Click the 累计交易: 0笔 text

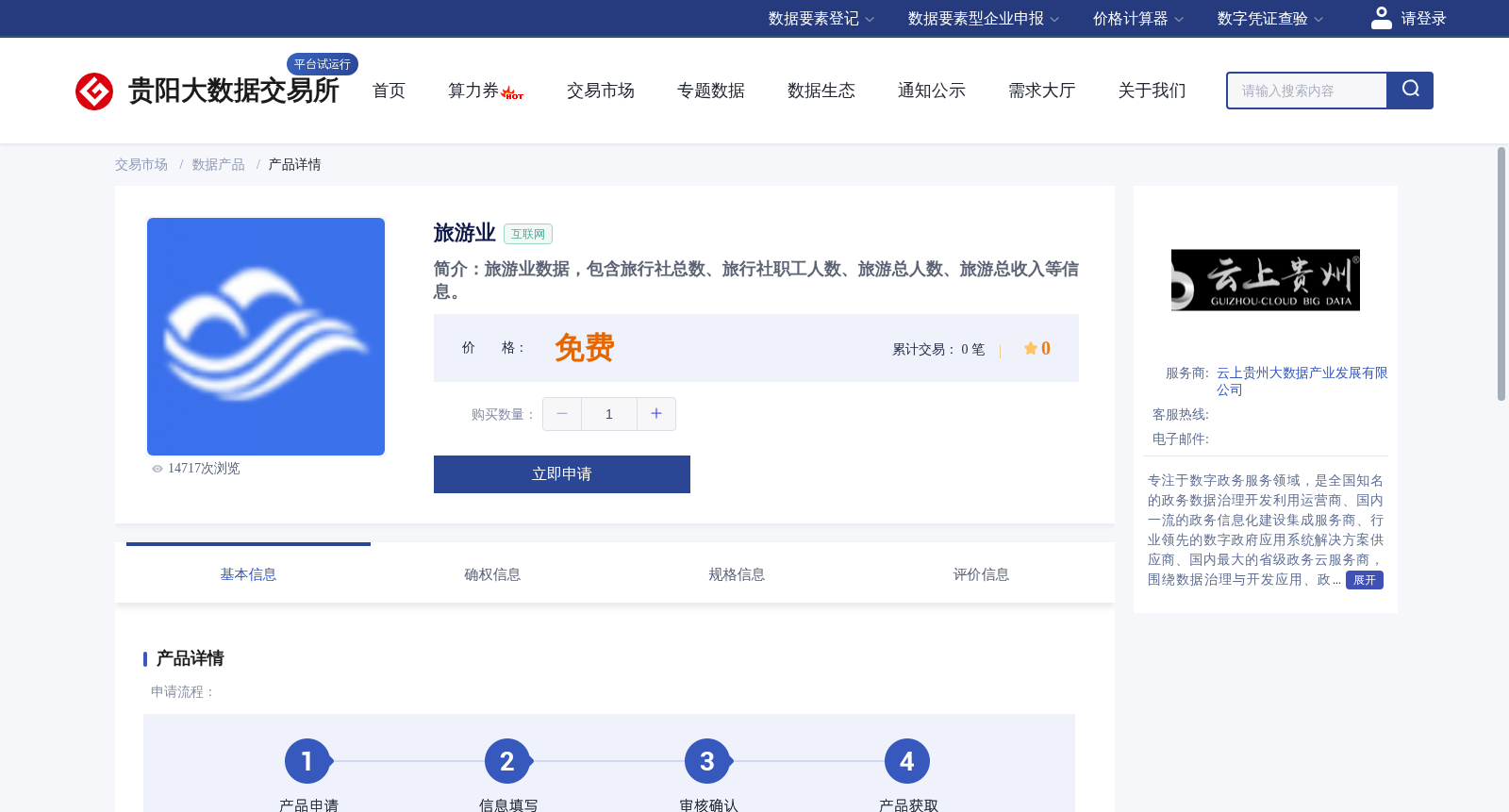938,350
